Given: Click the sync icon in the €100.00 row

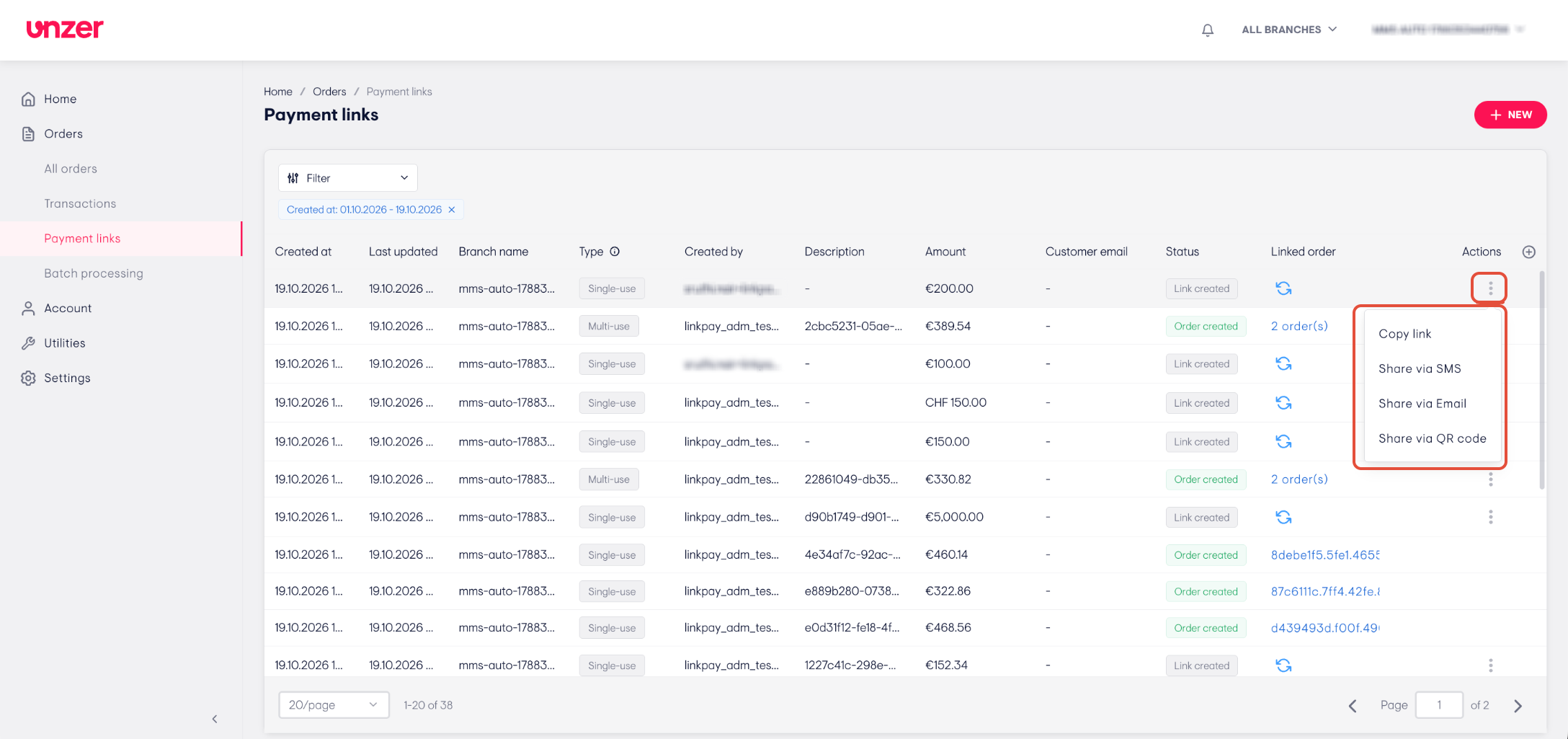Looking at the screenshot, I should (1283, 363).
